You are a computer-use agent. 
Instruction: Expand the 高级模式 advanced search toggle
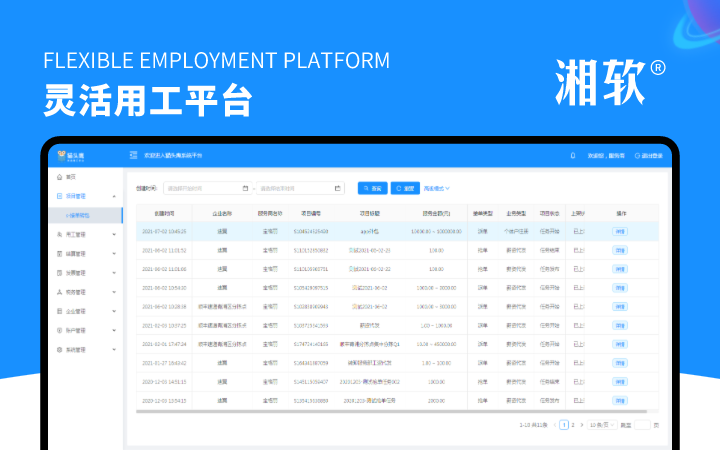click(x=437, y=188)
